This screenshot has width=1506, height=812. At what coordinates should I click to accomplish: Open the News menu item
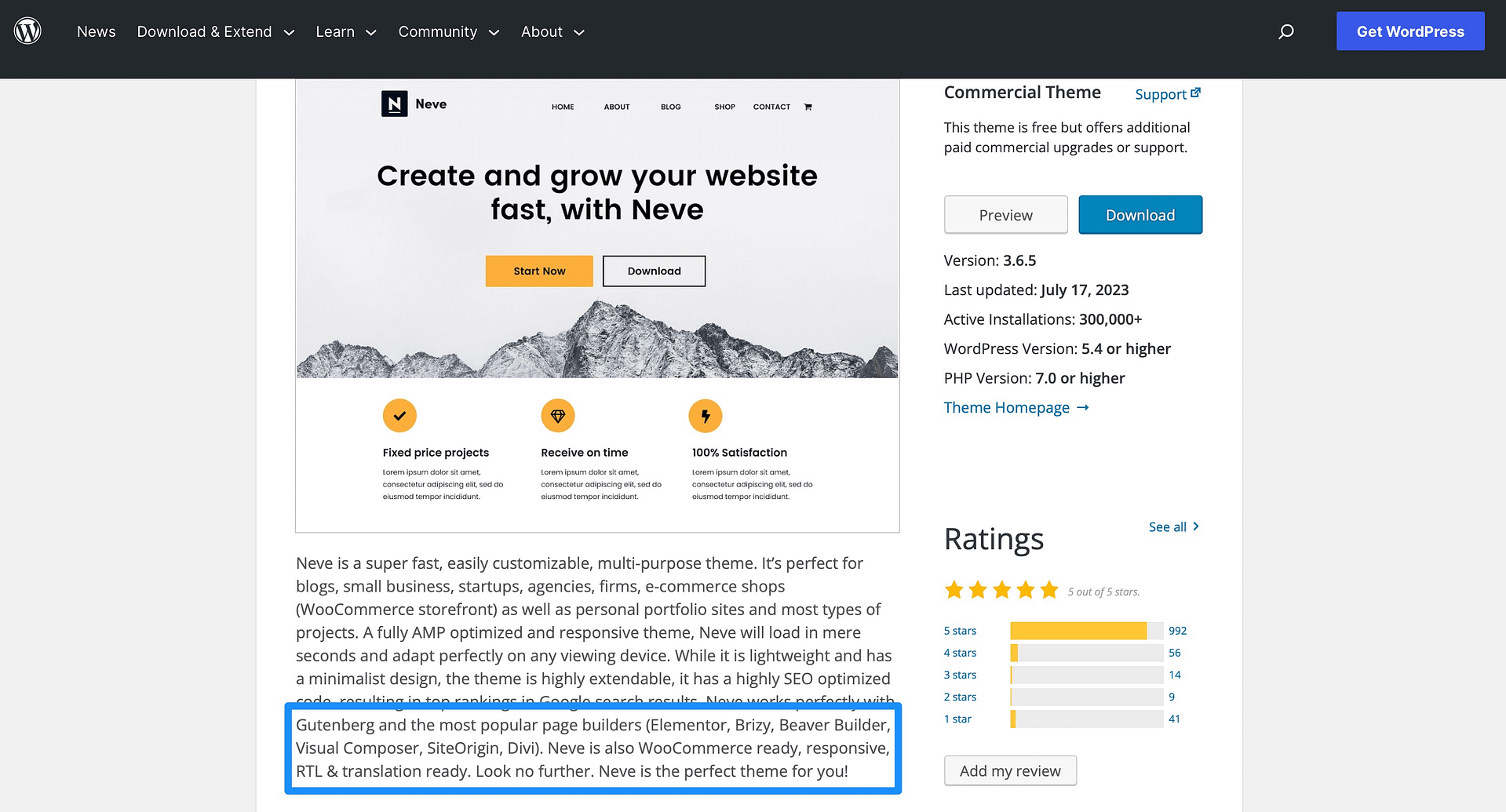pyautogui.click(x=96, y=31)
